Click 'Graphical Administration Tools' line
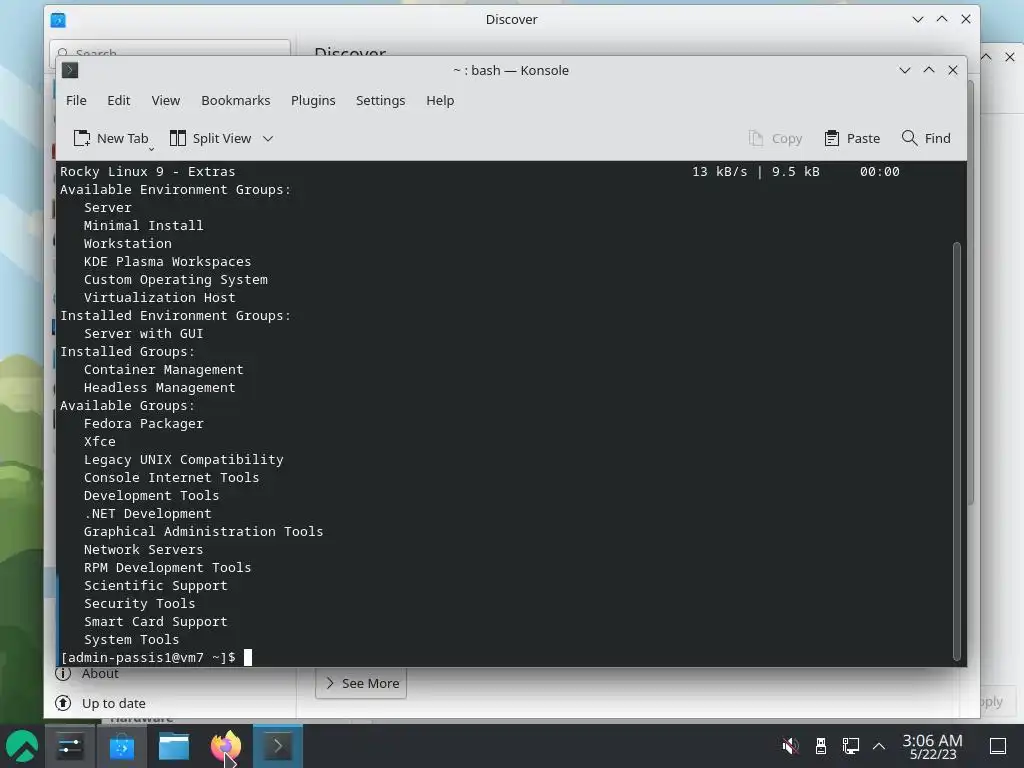 point(204,532)
